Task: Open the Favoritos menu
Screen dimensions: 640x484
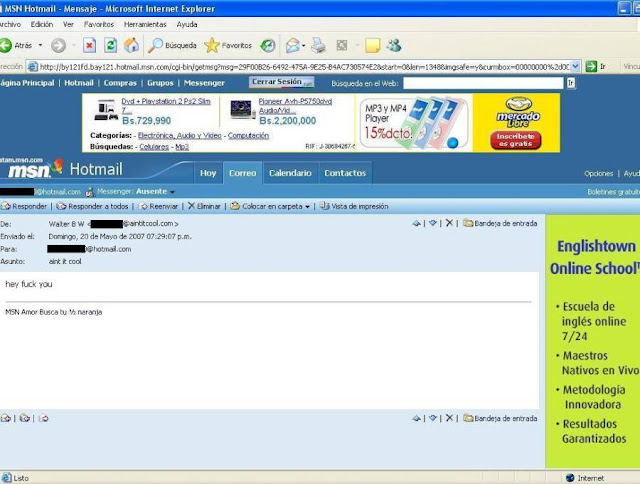Action: click(99, 24)
